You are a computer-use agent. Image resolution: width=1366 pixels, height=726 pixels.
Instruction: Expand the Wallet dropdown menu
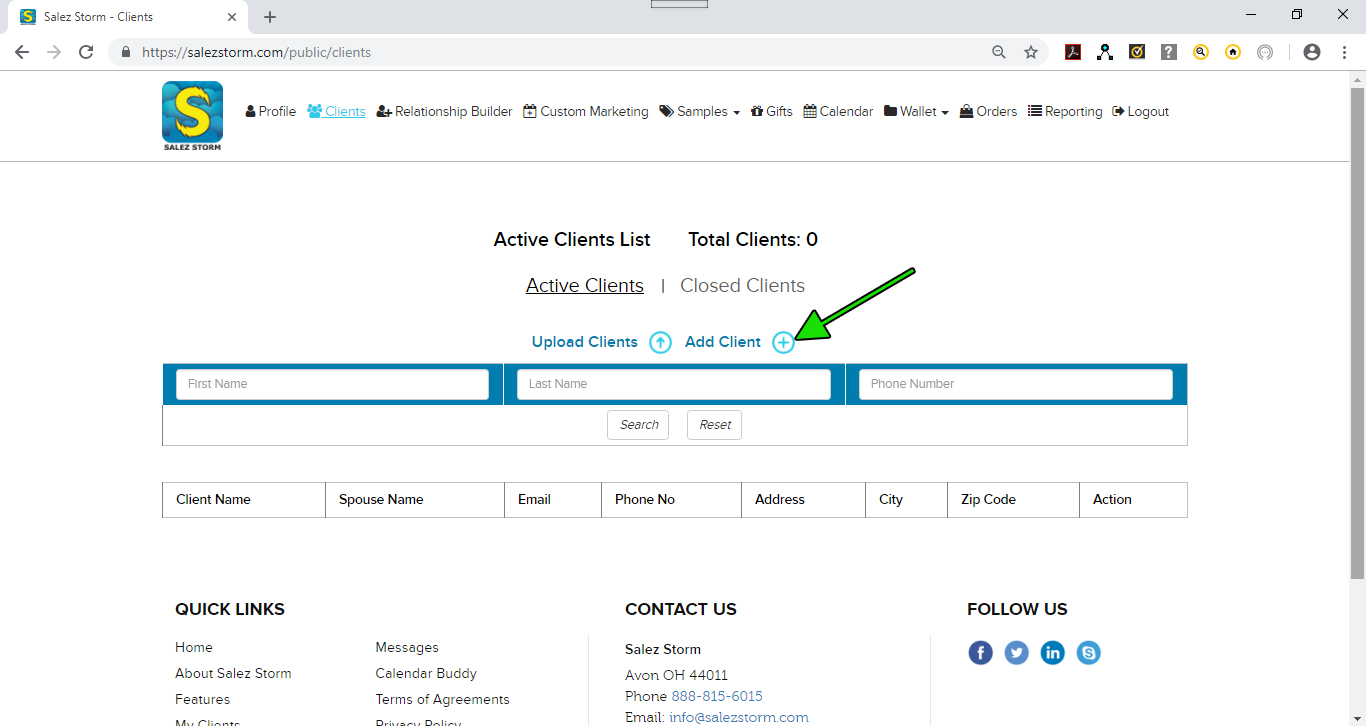pos(916,112)
